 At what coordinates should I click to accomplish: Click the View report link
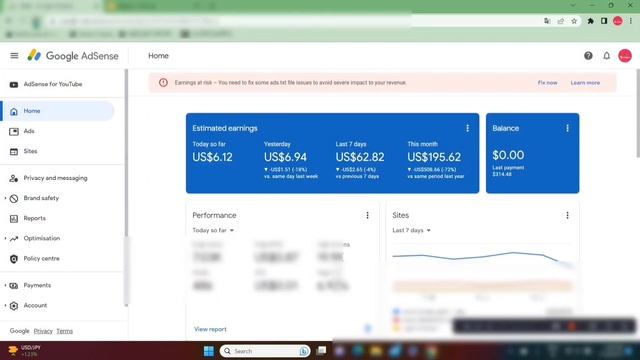coord(210,329)
